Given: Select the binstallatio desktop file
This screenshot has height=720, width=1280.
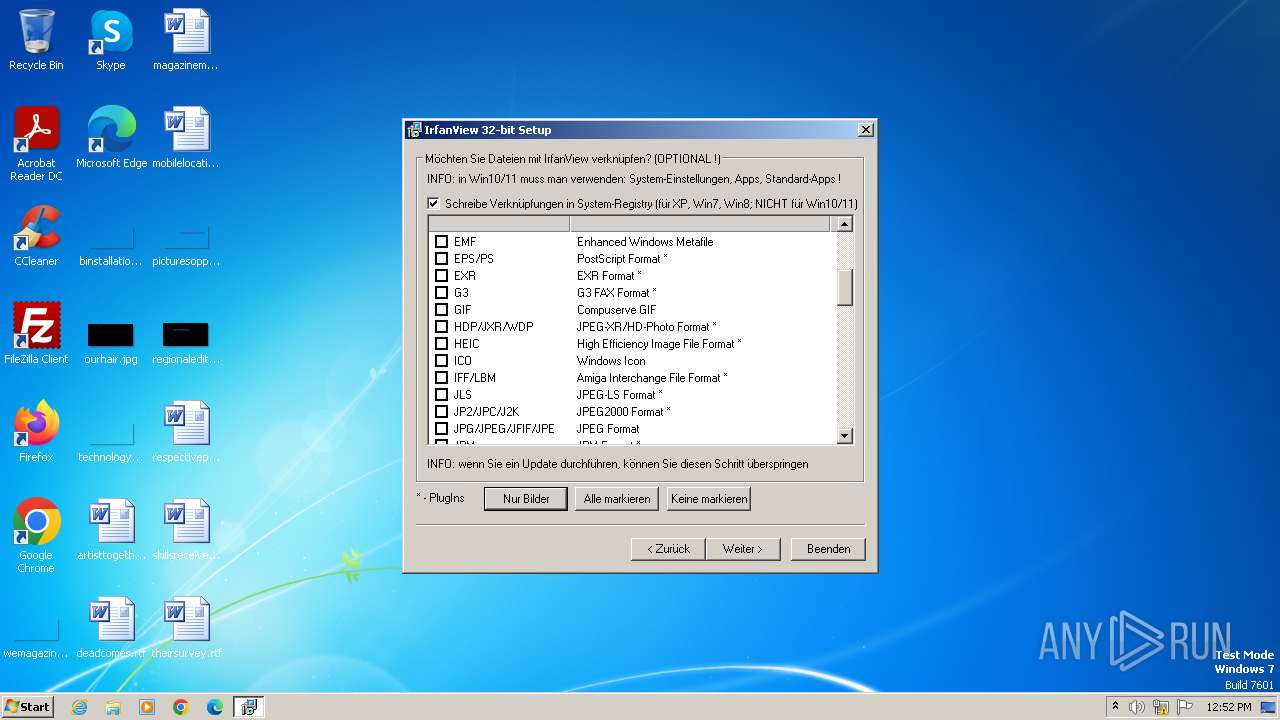Looking at the screenshot, I should pos(111,247).
